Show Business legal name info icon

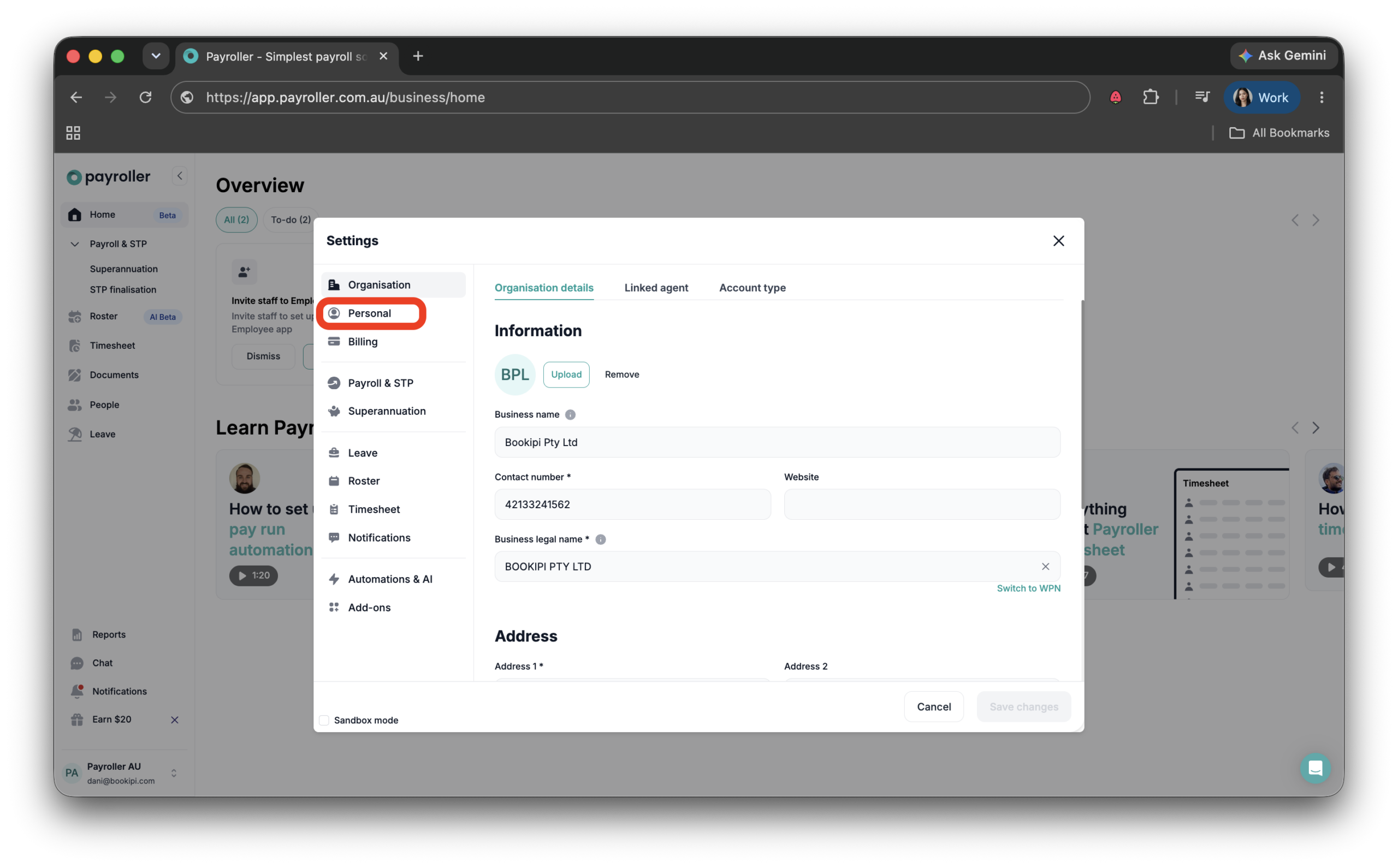tap(600, 539)
